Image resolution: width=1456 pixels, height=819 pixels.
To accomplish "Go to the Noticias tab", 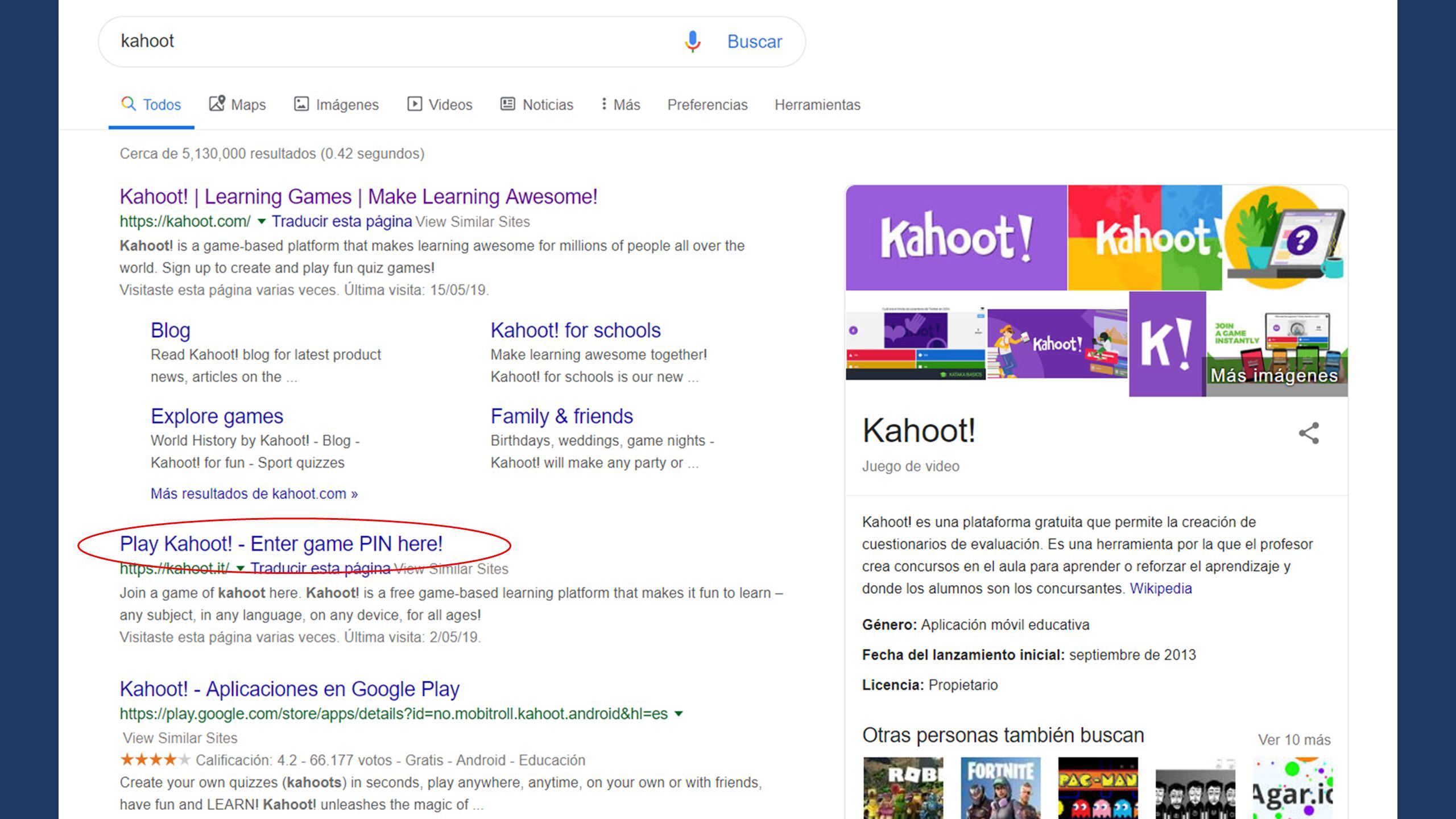I will point(537,105).
